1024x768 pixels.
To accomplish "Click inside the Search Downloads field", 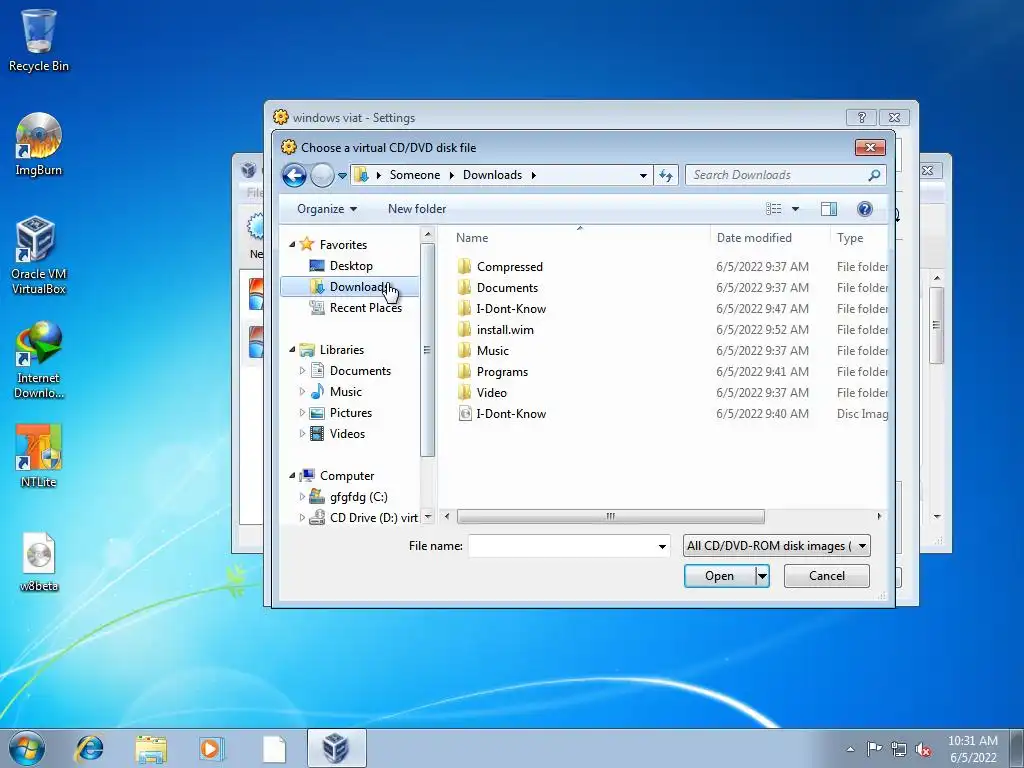I will (777, 175).
